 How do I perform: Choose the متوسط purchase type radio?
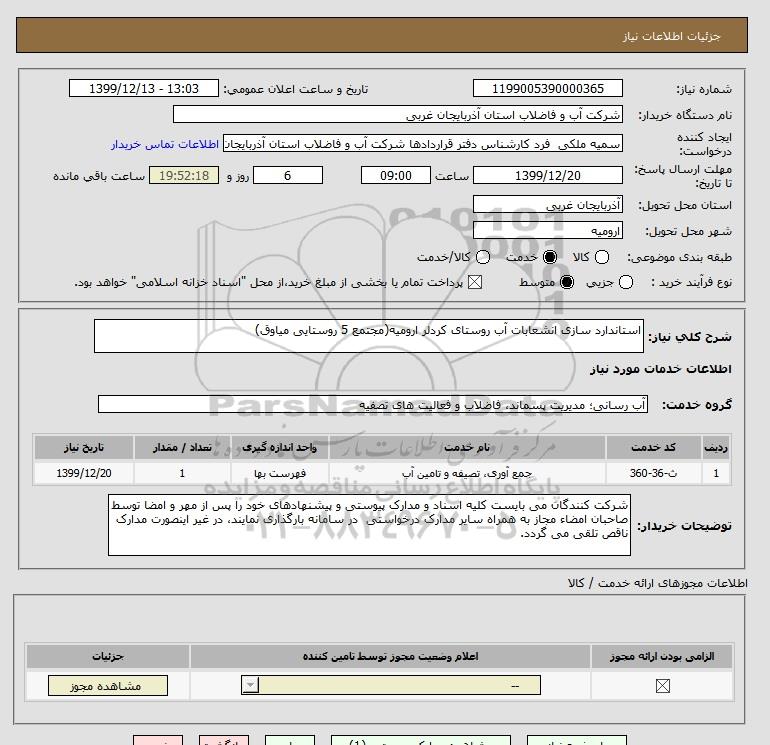567,282
